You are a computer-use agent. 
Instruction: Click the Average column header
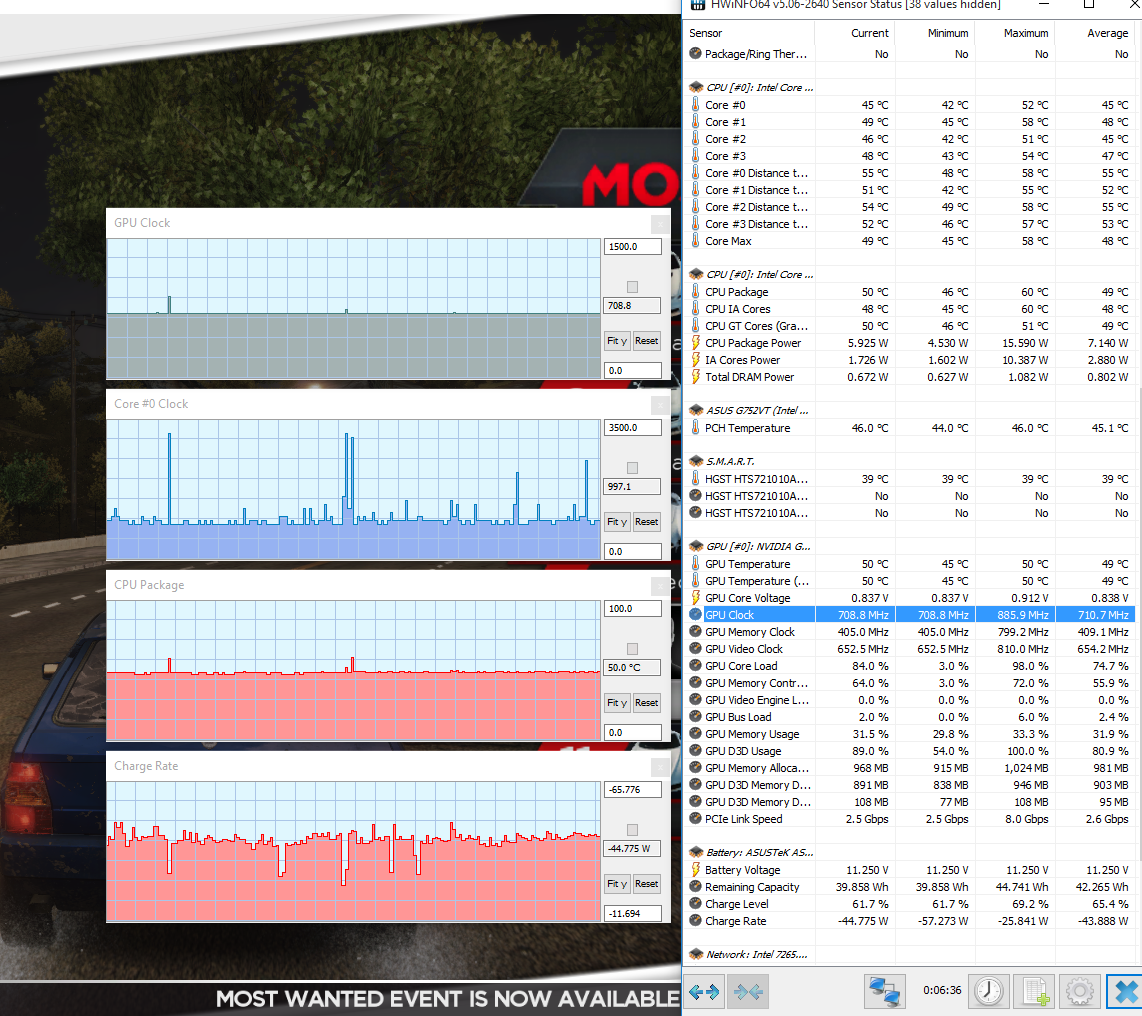pyautogui.click(x=1095, y=33)
